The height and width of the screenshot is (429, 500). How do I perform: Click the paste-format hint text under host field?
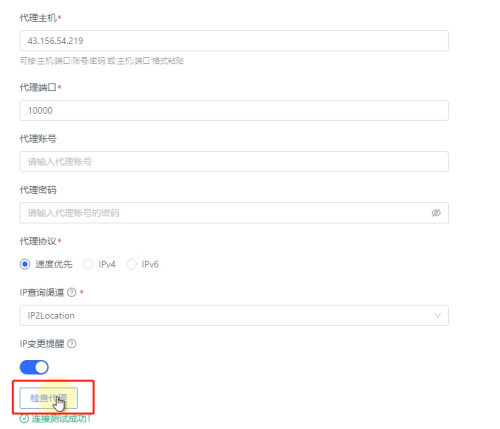(x=102, y=61)
